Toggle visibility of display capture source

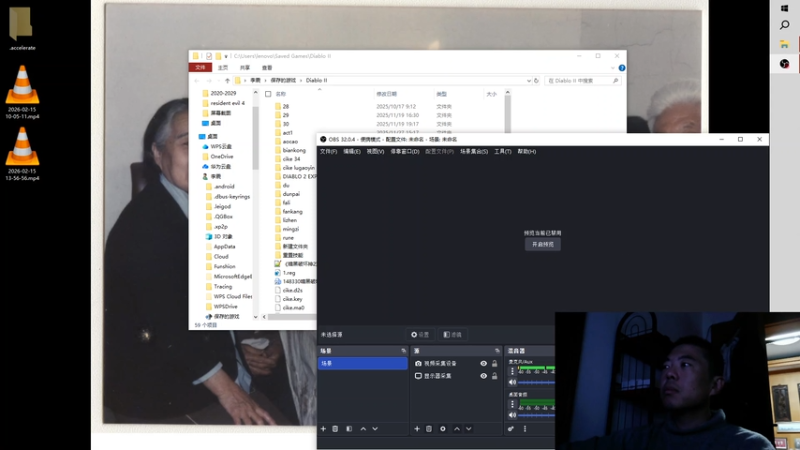click(x=483, y=376)
